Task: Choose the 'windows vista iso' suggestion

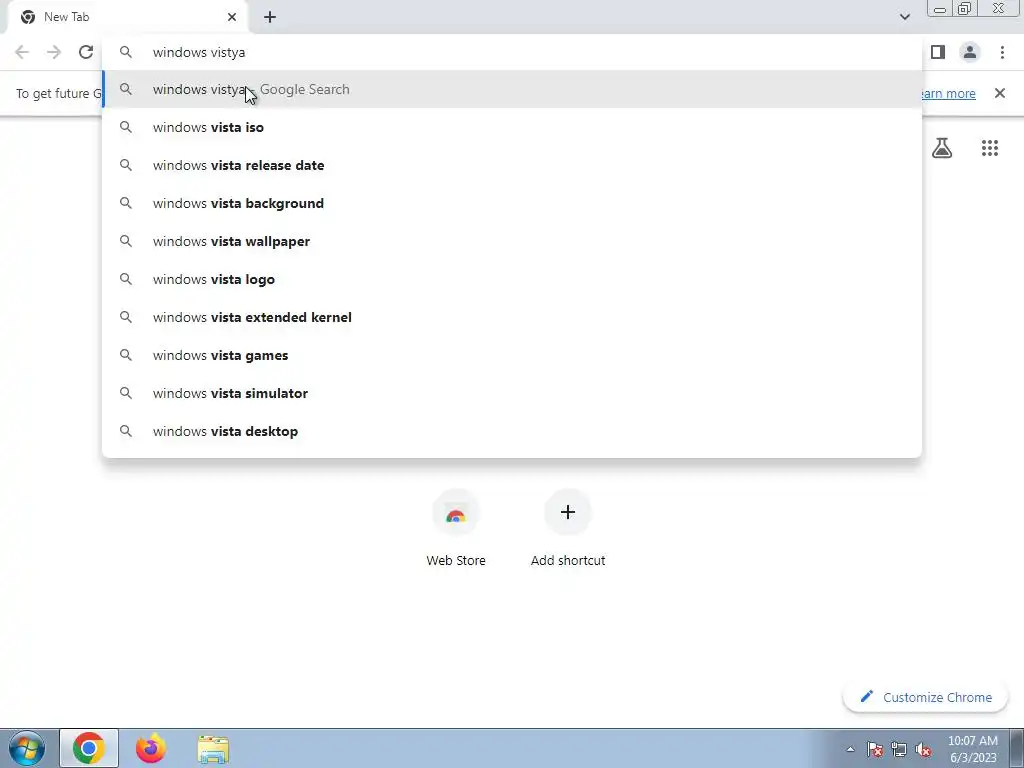Action: pos(512,127)
